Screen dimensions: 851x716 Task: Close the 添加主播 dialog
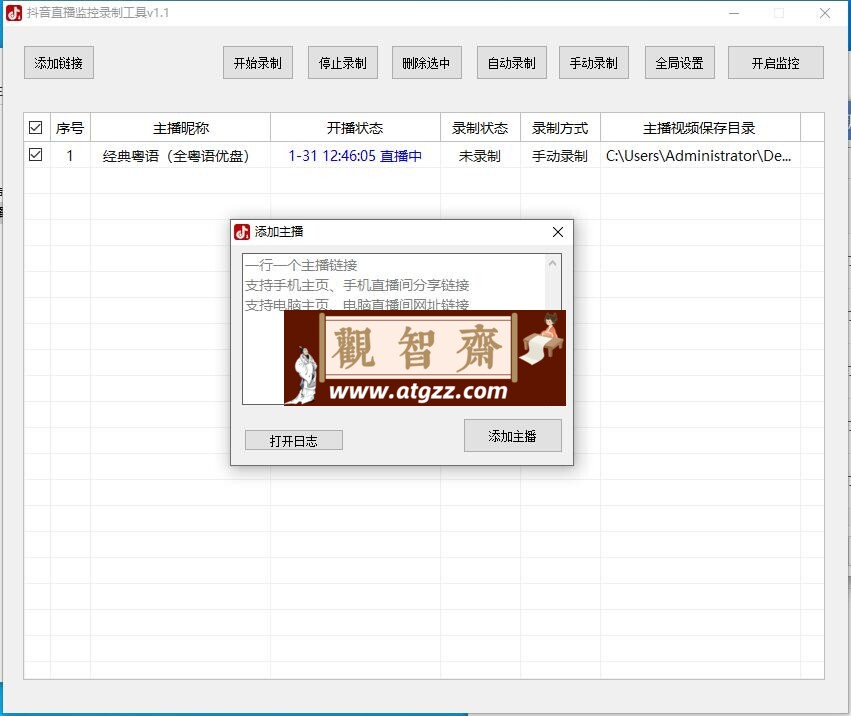(557, 232)
